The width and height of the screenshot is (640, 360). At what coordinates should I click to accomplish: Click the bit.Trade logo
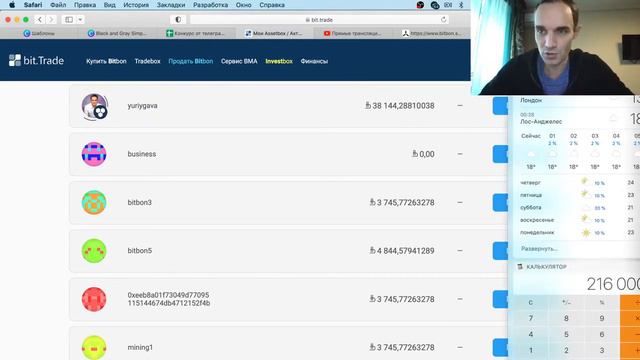pos(36,60)
